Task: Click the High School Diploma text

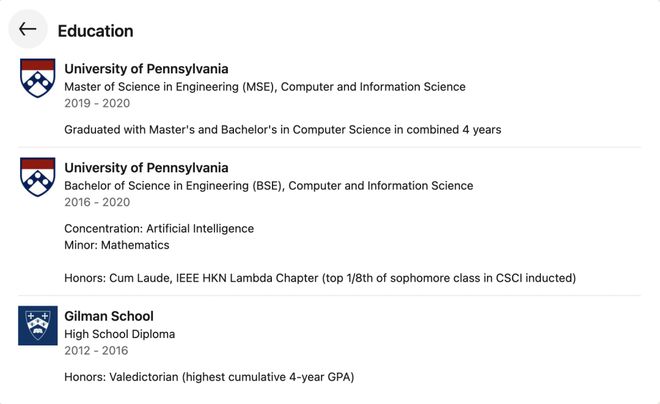Action: coord(120,334)
